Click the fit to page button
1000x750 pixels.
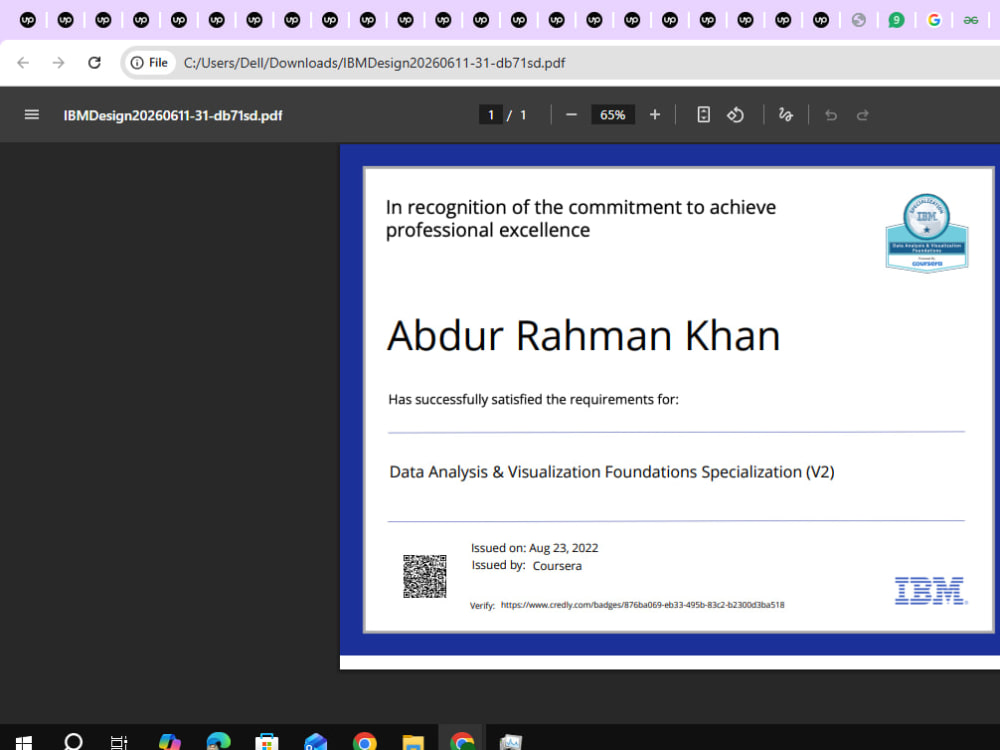point(703,115)
